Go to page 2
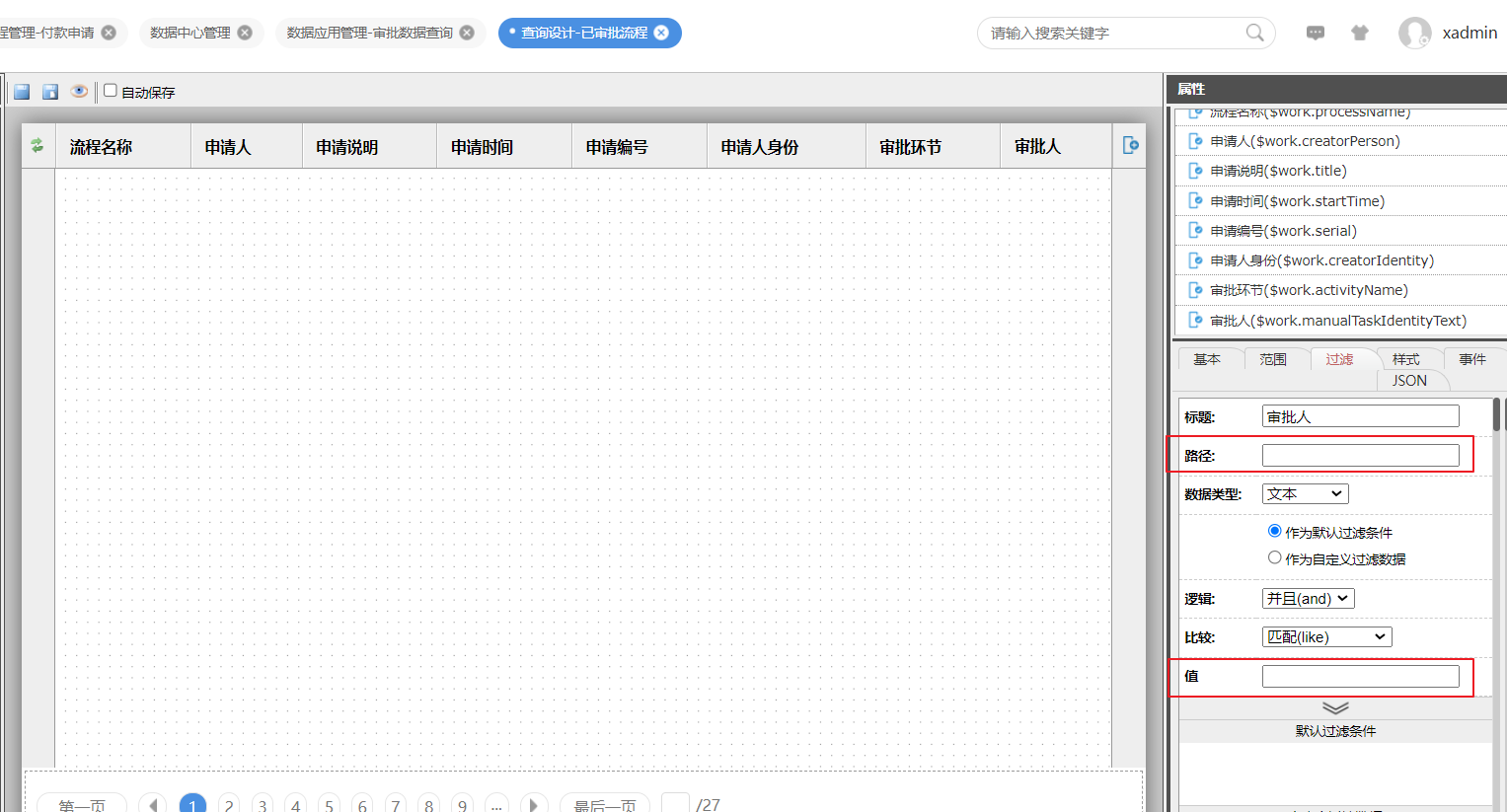 pos(229,805)
